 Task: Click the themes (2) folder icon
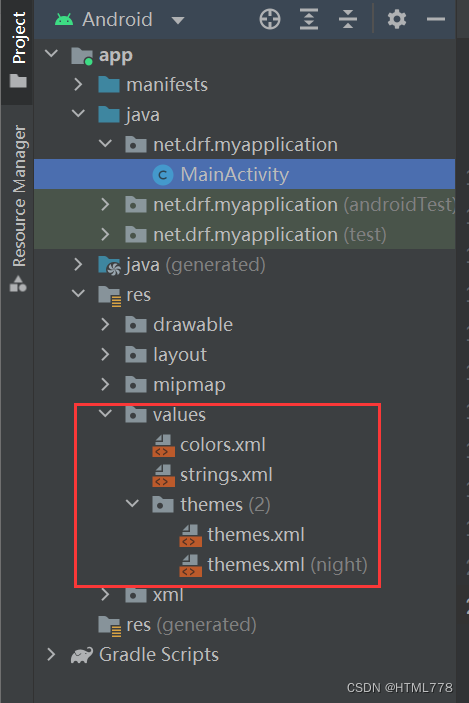(163, 505)
